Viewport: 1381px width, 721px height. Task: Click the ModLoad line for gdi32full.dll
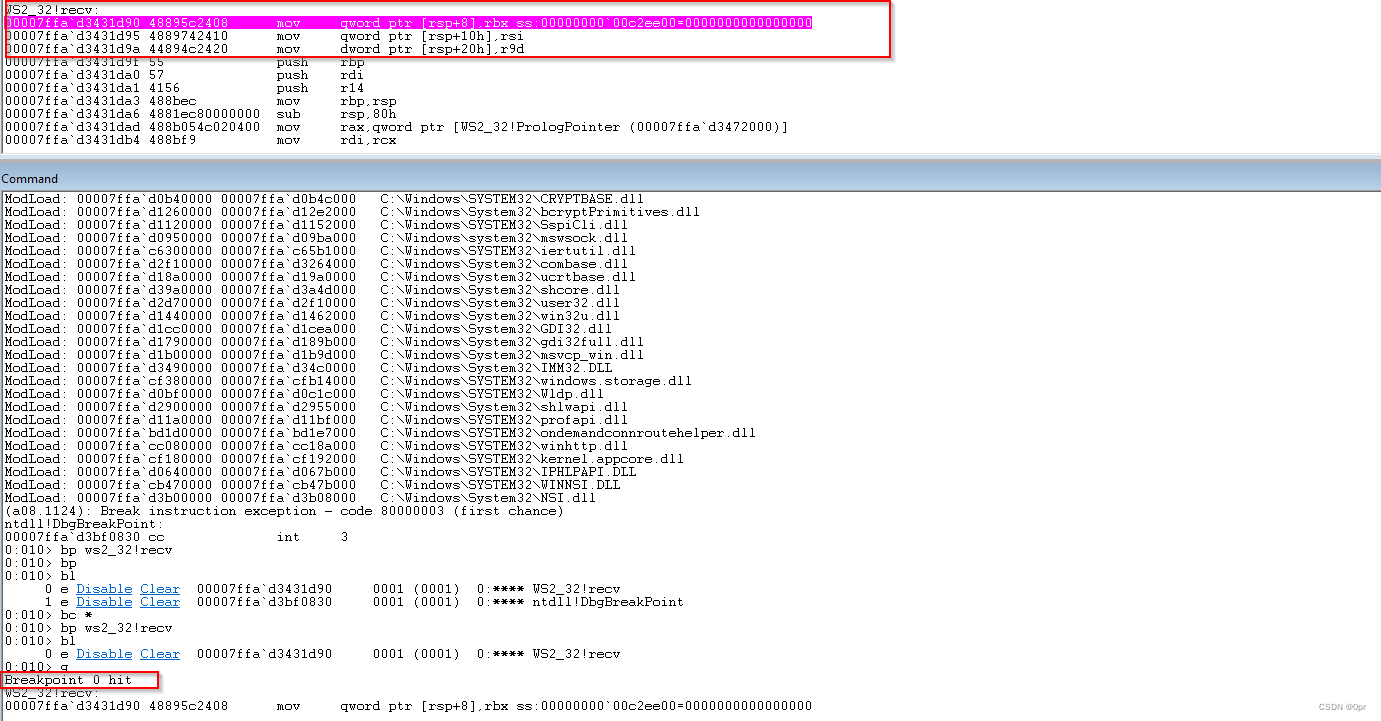(325, 342)
